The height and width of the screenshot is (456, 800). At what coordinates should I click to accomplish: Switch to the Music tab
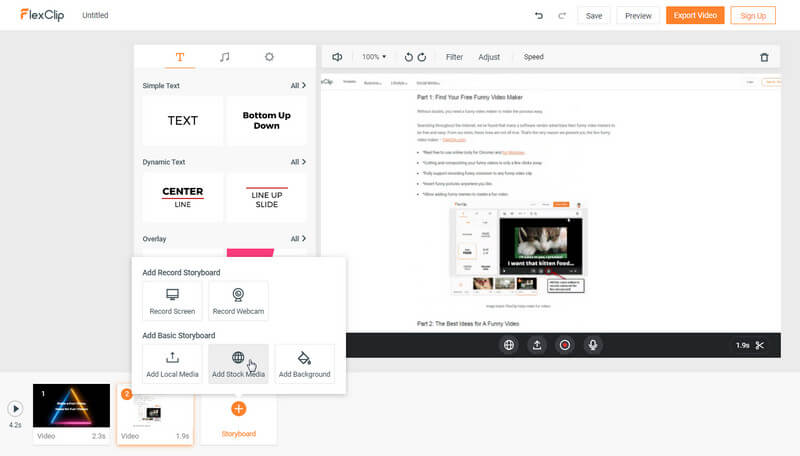point(224,57)
